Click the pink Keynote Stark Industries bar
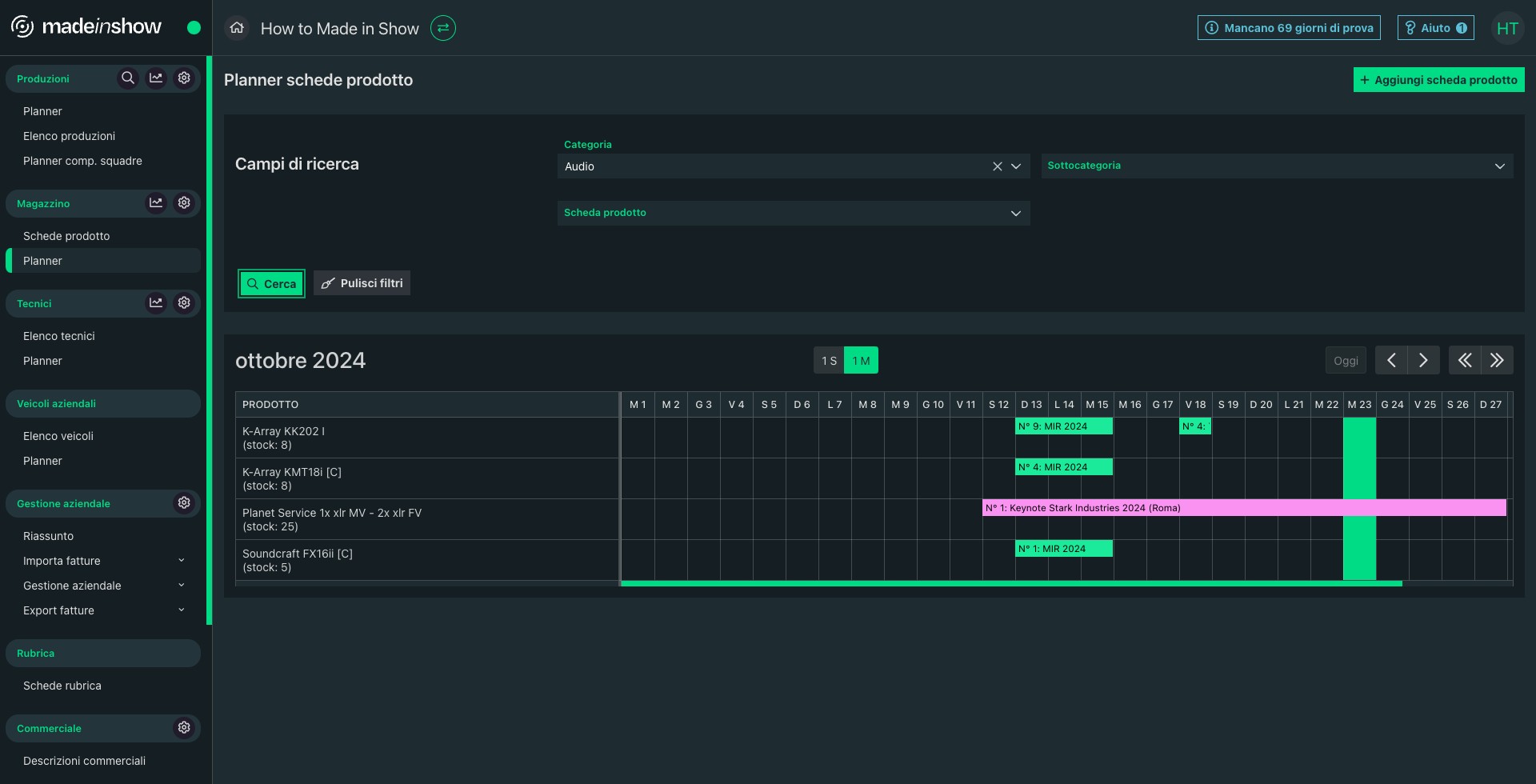The height and width of the screenshot is (784, 1536). tap(1243, 508)
